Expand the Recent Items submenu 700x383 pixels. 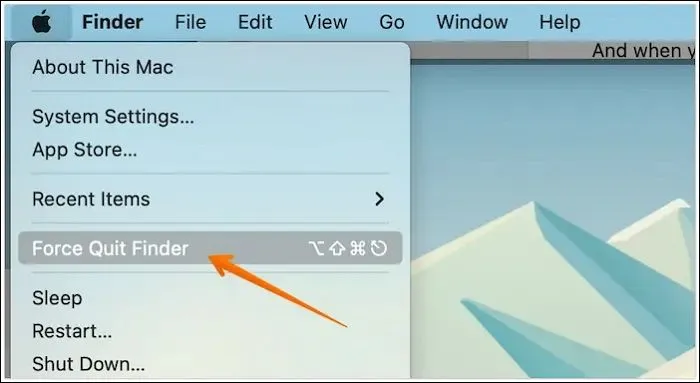coord(210,199)
